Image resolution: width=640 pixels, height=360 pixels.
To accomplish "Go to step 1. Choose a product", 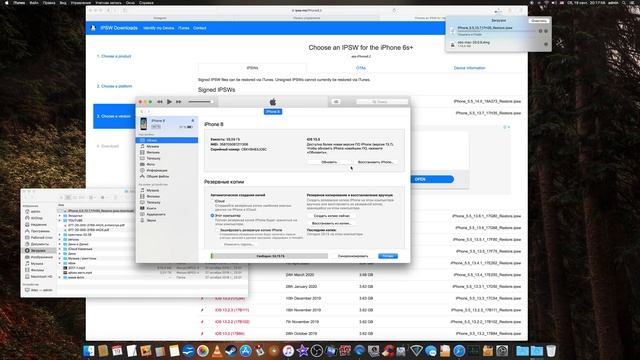I will point(114,56).
